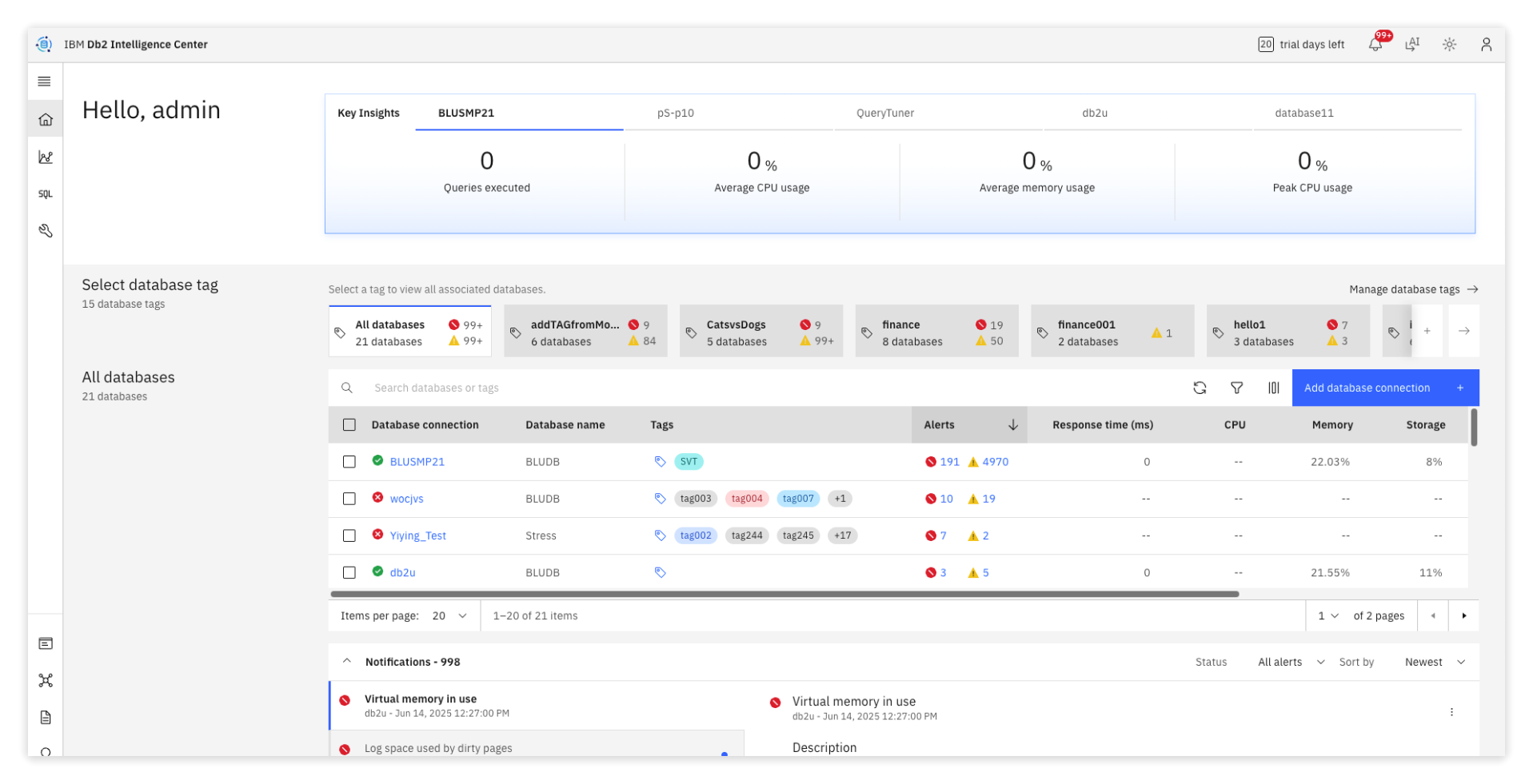This screenshot has width=1533, height=784.
Task: Select the finance001 tag card
Action: tap(1112, 331)
